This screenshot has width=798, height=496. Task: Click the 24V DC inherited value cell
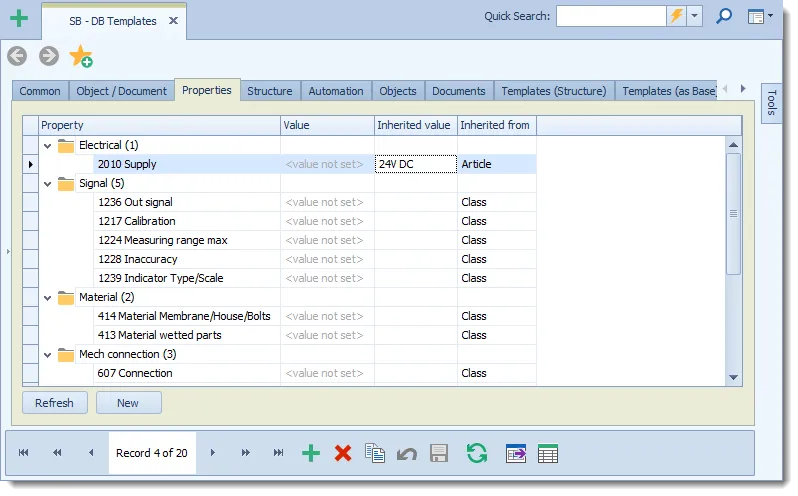tap(416, 164)
